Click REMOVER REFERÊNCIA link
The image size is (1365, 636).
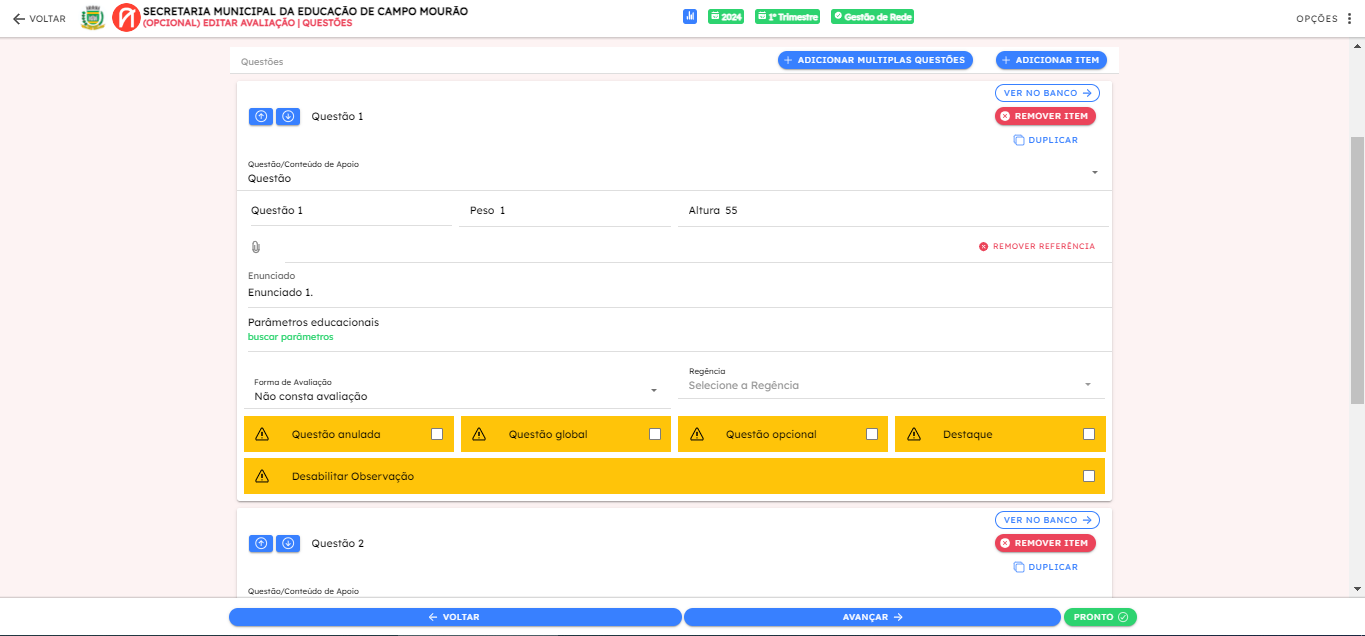coord(1037,246)
